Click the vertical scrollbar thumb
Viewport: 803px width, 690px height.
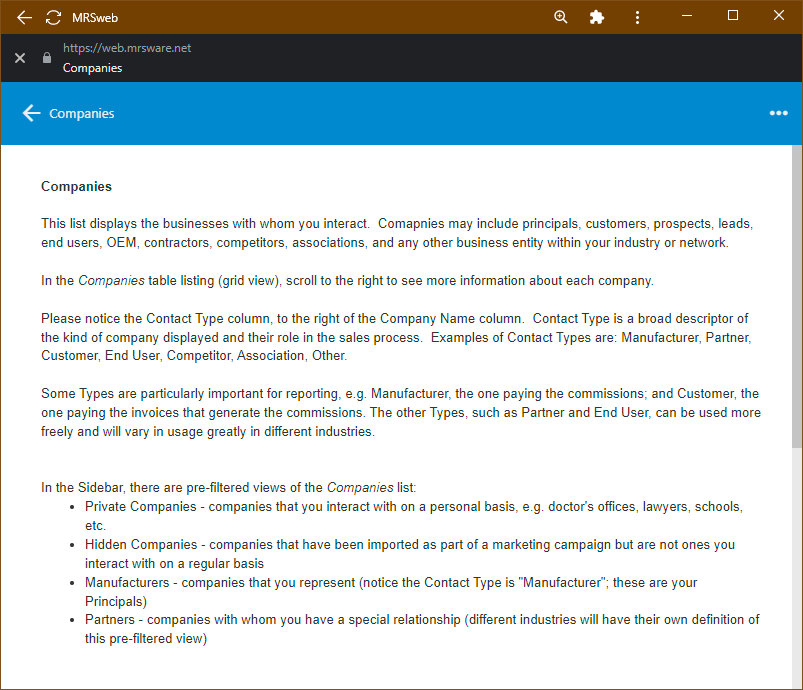797,297
